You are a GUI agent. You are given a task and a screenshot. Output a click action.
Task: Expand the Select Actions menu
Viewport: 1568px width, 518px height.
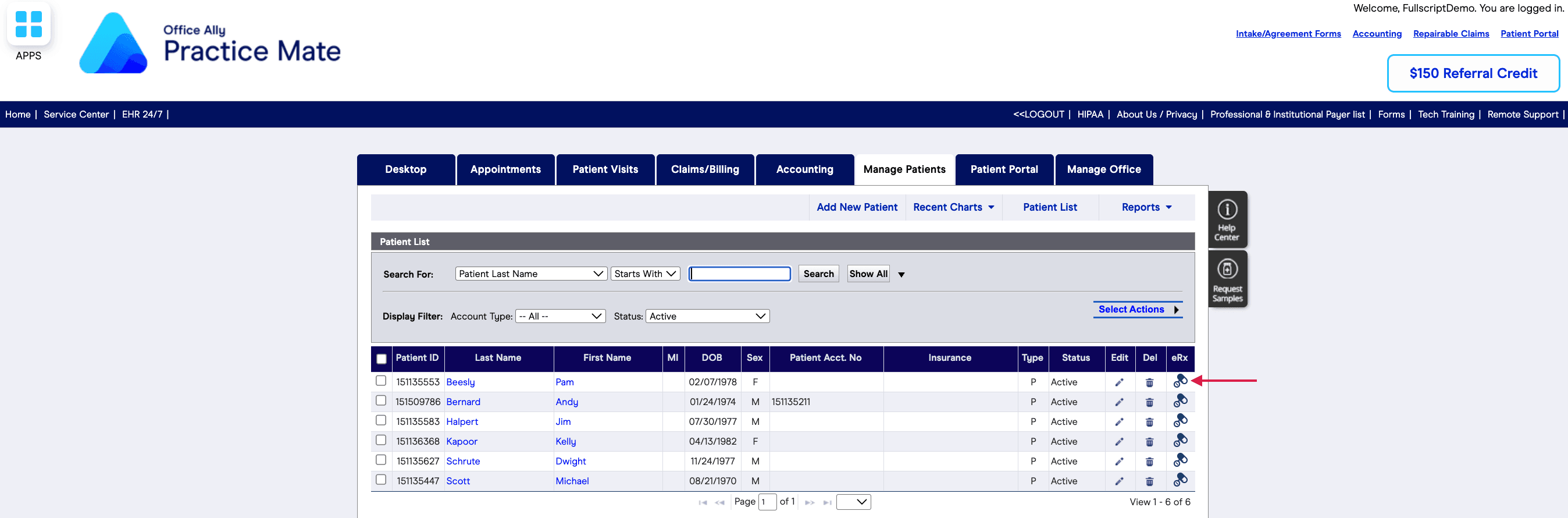click(x=1138, y=310)
